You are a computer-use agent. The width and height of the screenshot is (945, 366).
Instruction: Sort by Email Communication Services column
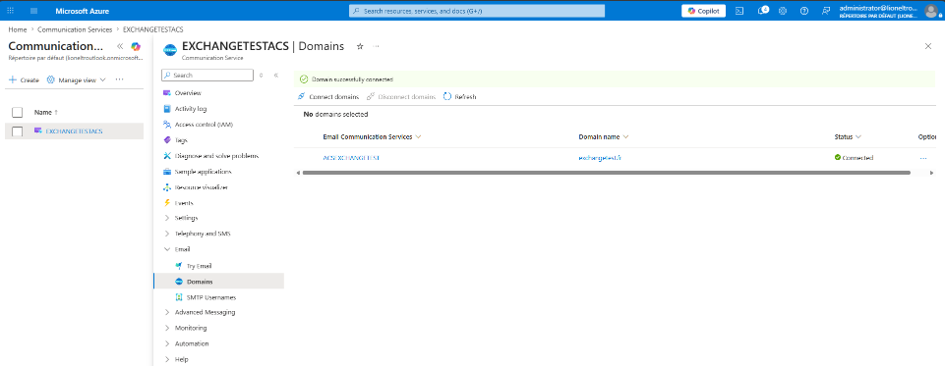click(x=372, y=137)
